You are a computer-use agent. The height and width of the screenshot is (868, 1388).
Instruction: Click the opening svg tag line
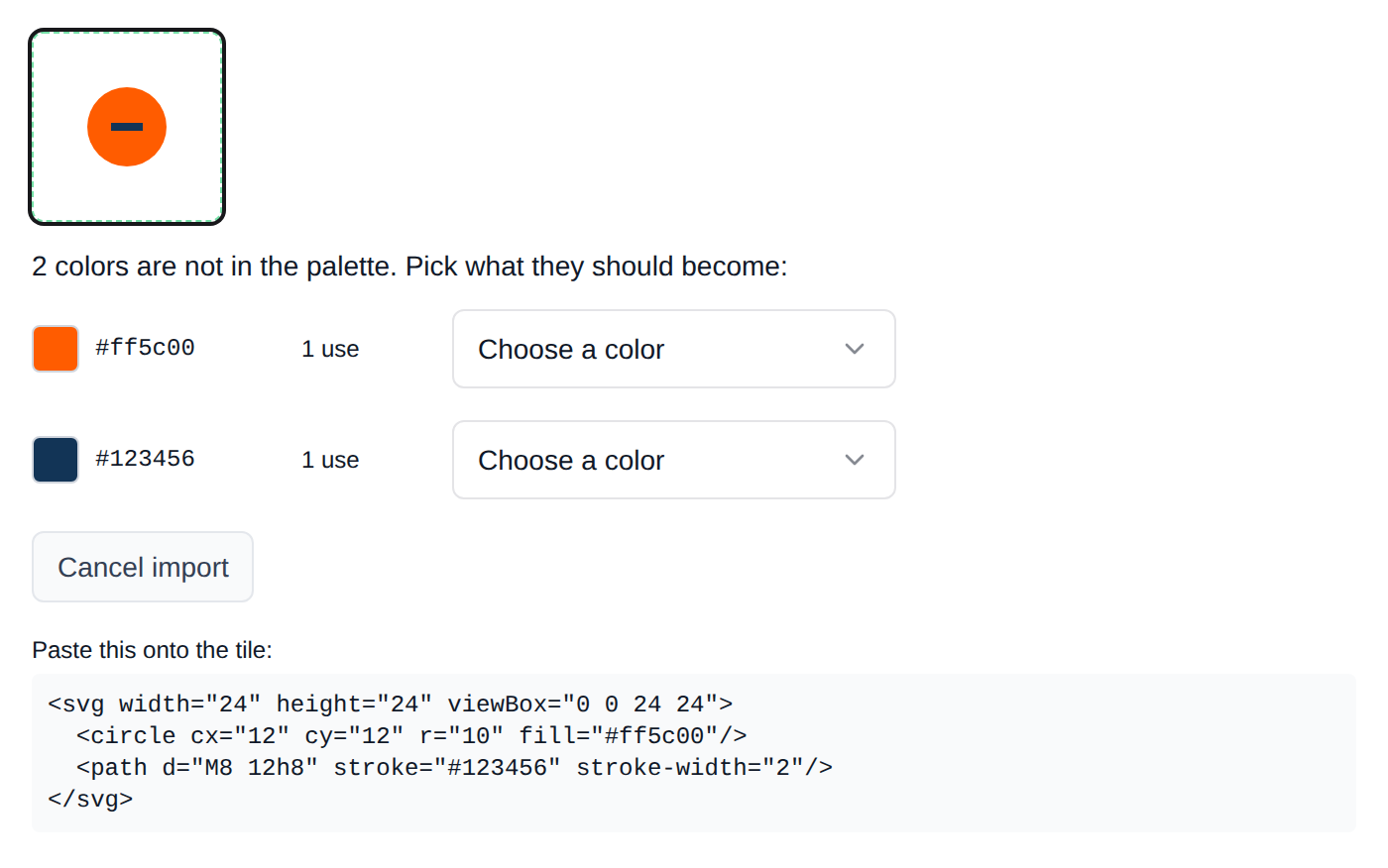click(x=391, y=704)
